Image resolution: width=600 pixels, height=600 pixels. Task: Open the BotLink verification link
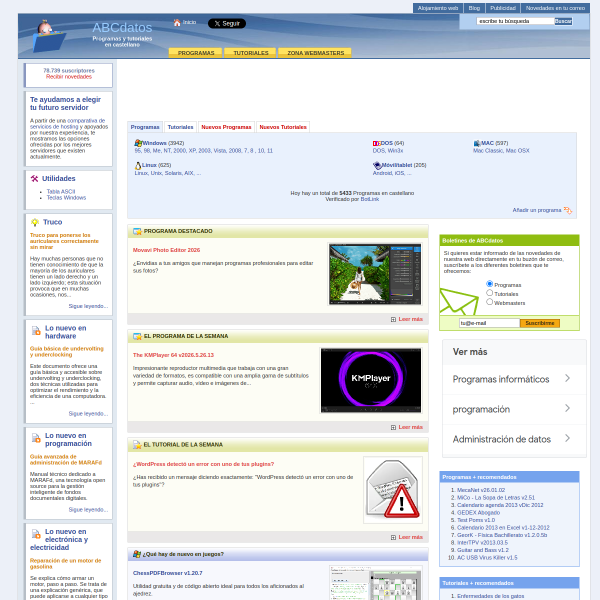click(x=370, y=199)
